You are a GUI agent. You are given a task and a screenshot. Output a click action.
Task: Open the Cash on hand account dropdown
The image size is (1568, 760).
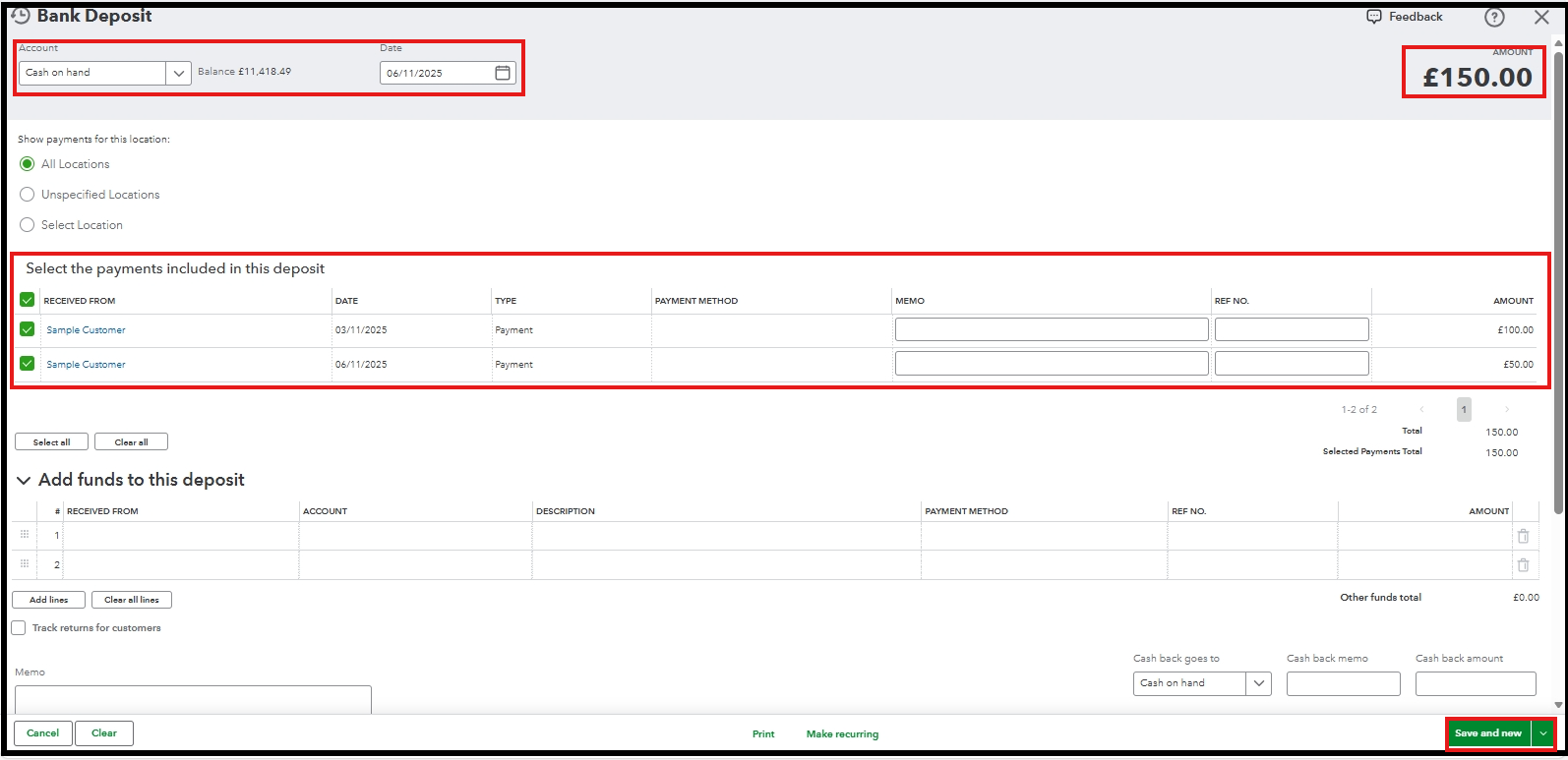click(178, 73)
